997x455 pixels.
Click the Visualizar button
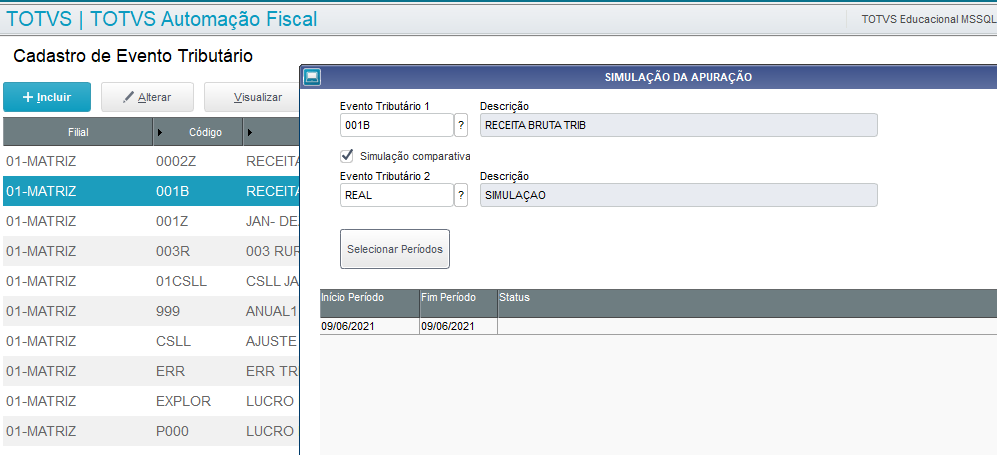coord(251,97)
